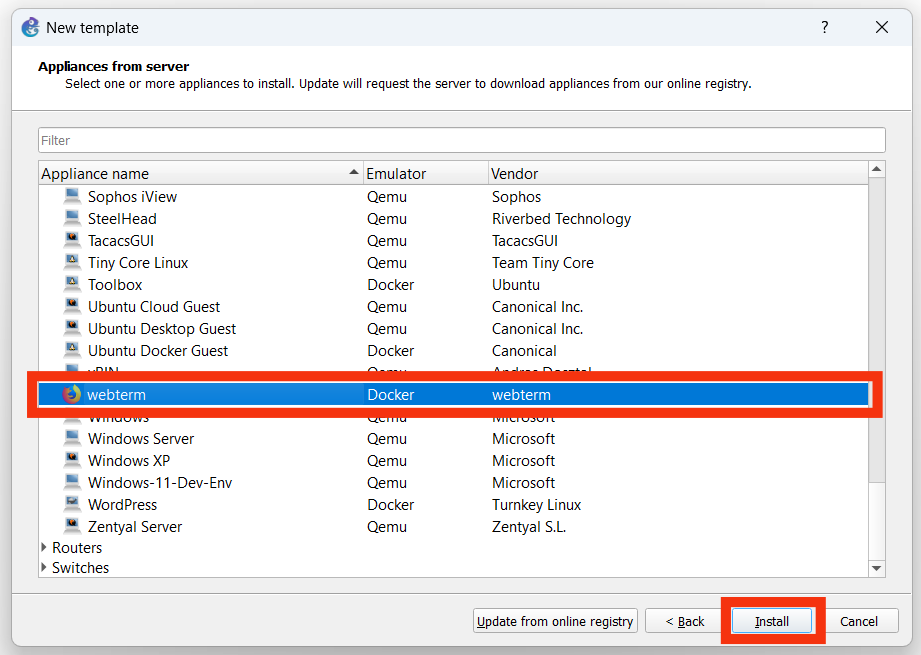The image size is (921, 655).
Task: Click the SteelHead appliance icon
Action: tap(71, 219)
